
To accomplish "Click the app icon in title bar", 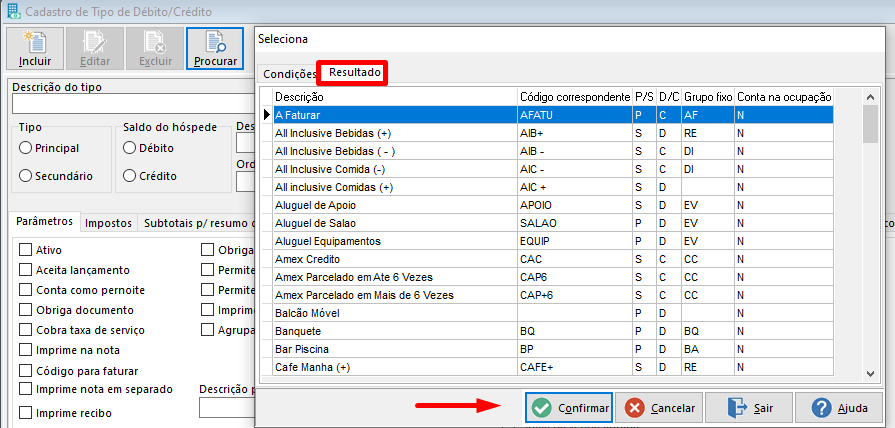I will point(13,11).
